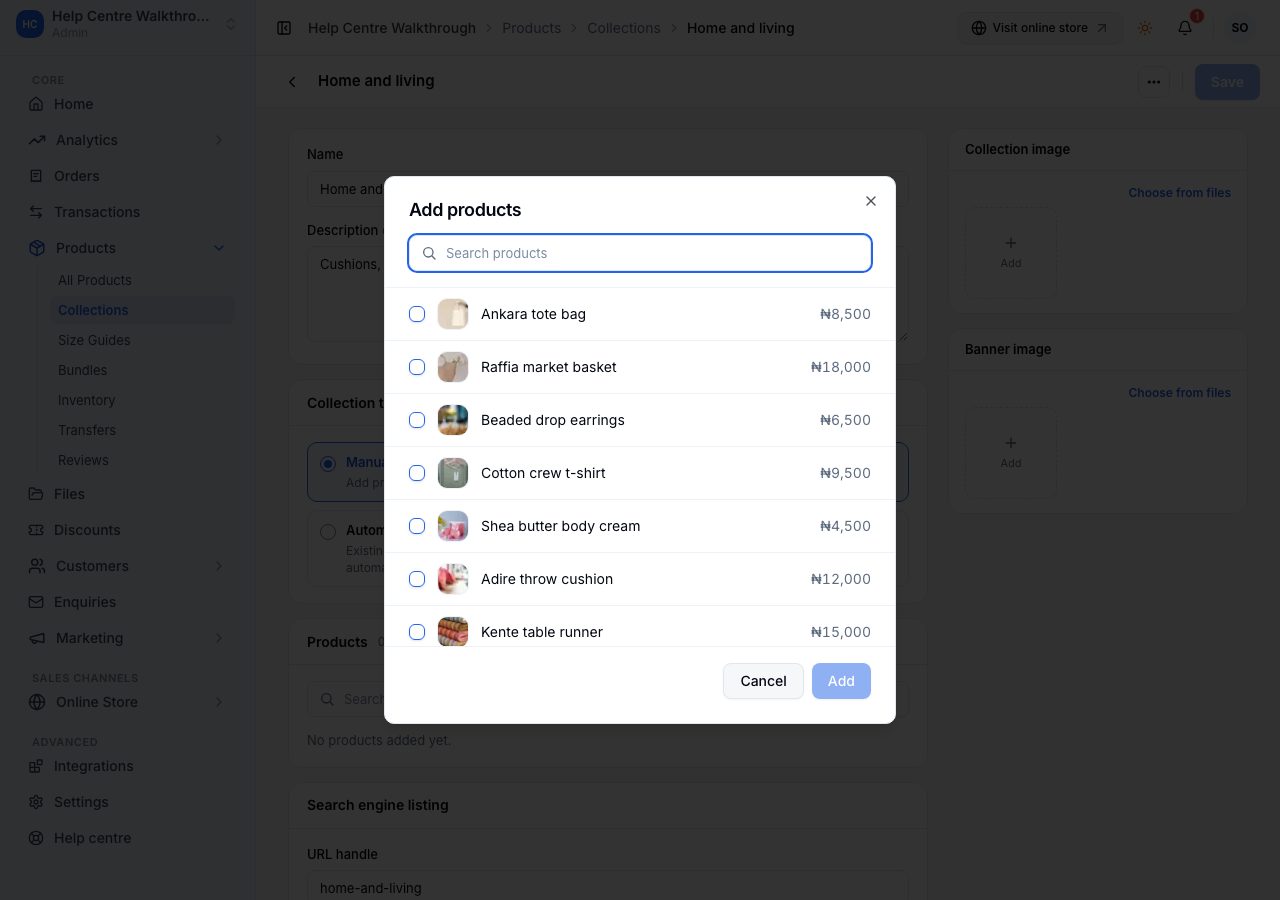Expand the Online Store submenu chevron
The width and height of the screenshot is (1280, 900).
pyautogui.click(x=219, y=702)
